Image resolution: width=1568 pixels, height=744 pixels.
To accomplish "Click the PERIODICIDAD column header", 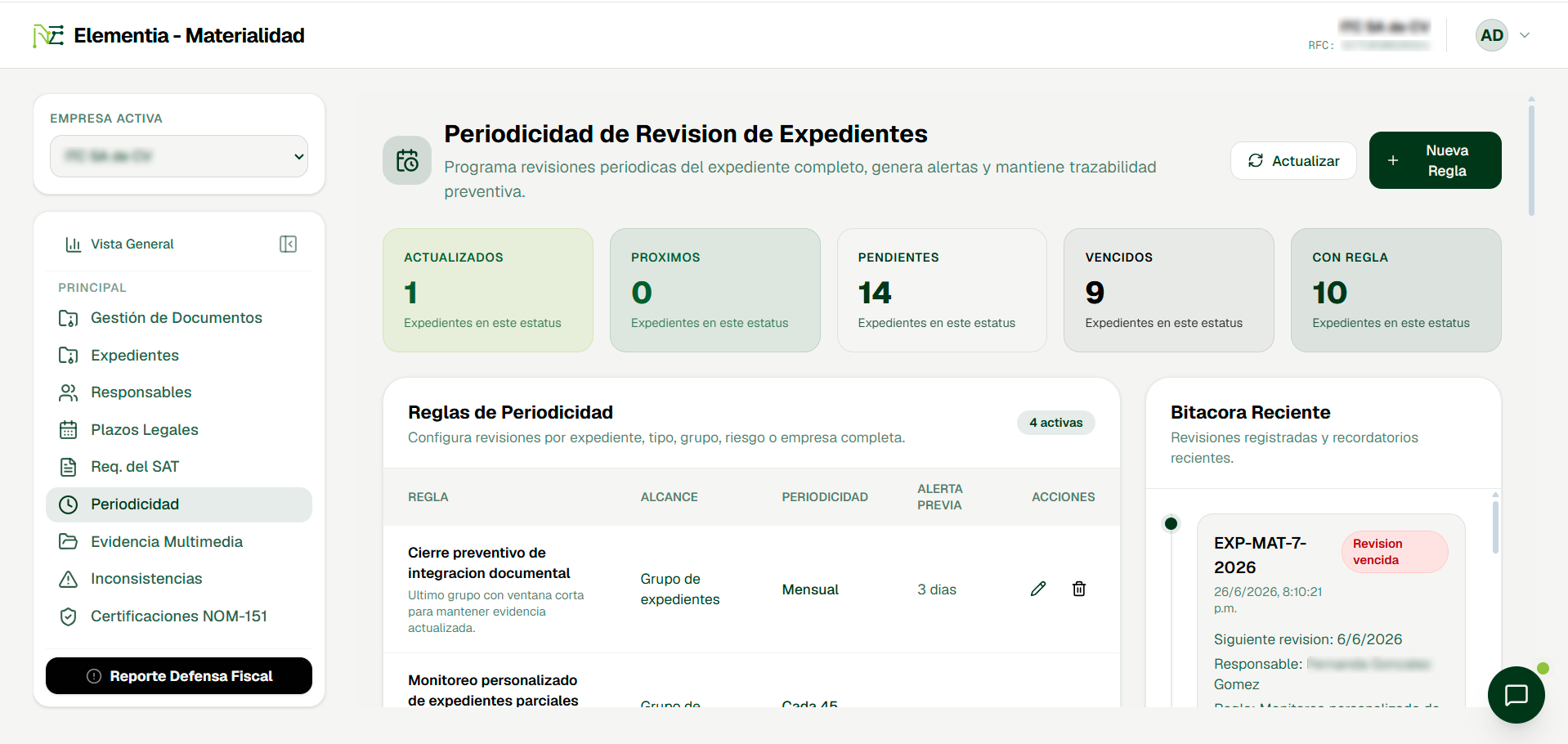I will point(825,497).
